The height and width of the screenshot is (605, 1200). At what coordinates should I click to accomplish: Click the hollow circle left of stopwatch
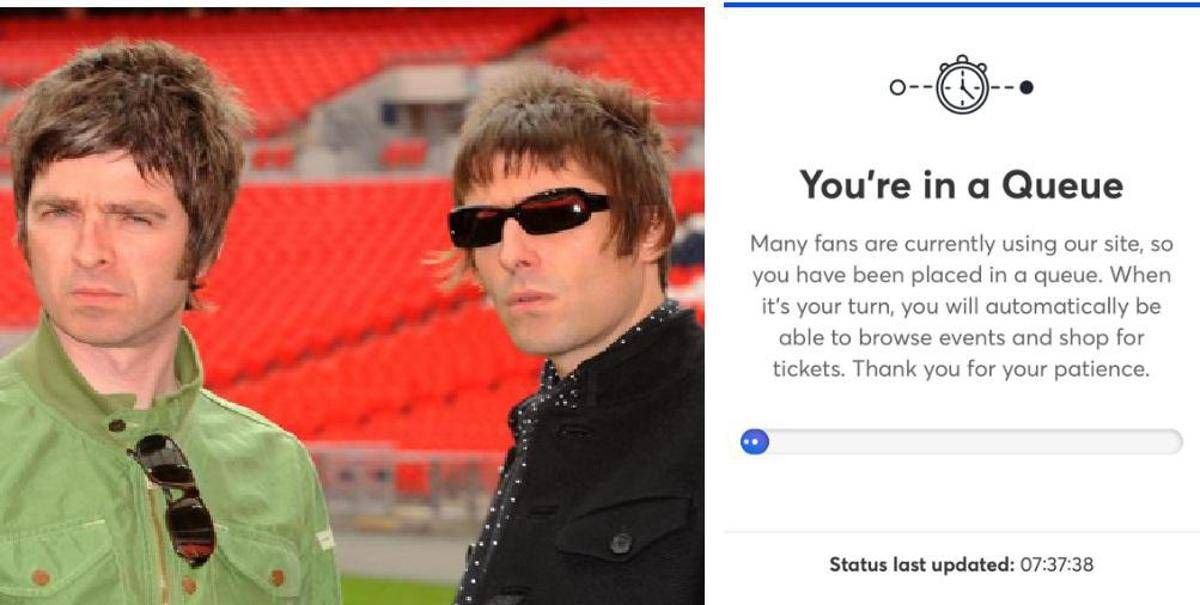896,88
